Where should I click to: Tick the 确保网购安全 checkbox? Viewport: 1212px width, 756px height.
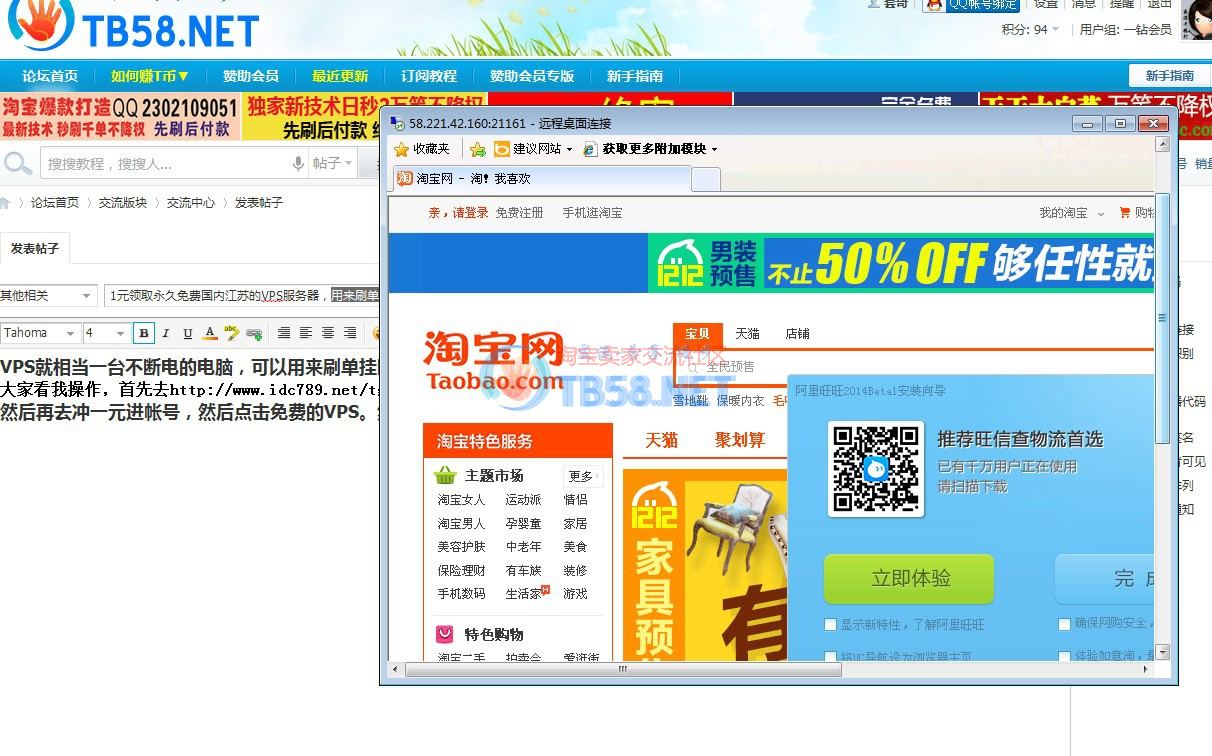pos(1064,624)
